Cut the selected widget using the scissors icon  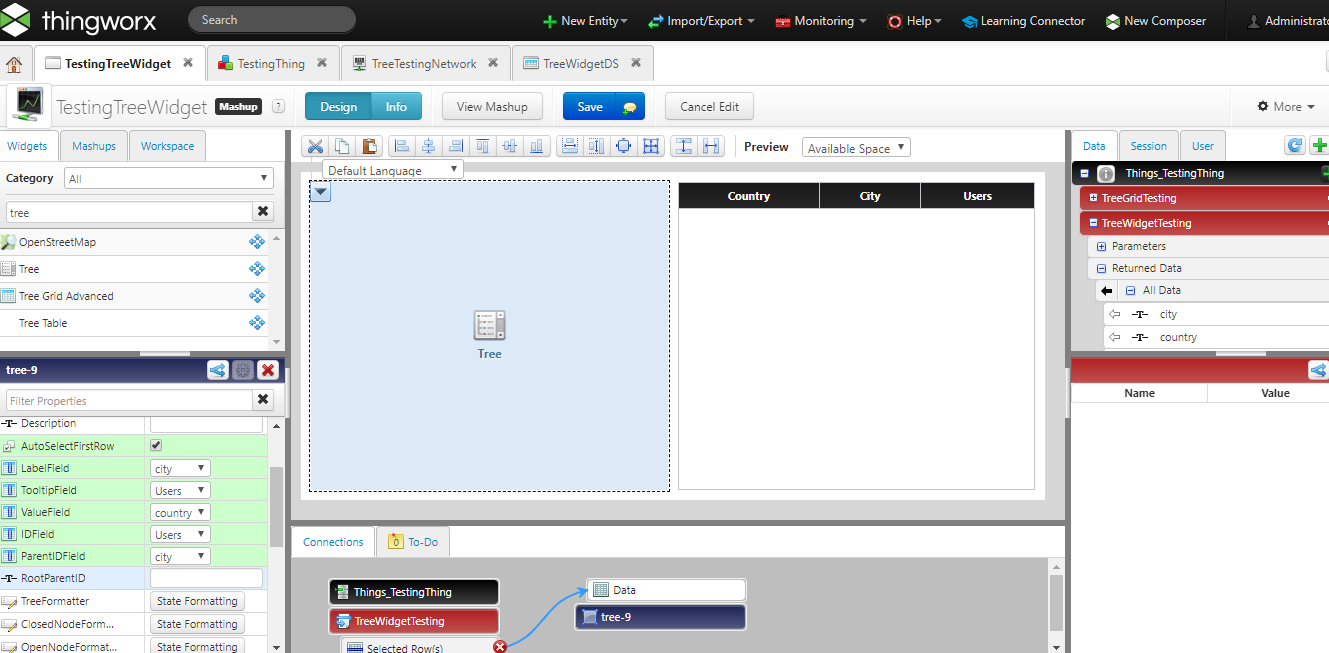[315, 145]
